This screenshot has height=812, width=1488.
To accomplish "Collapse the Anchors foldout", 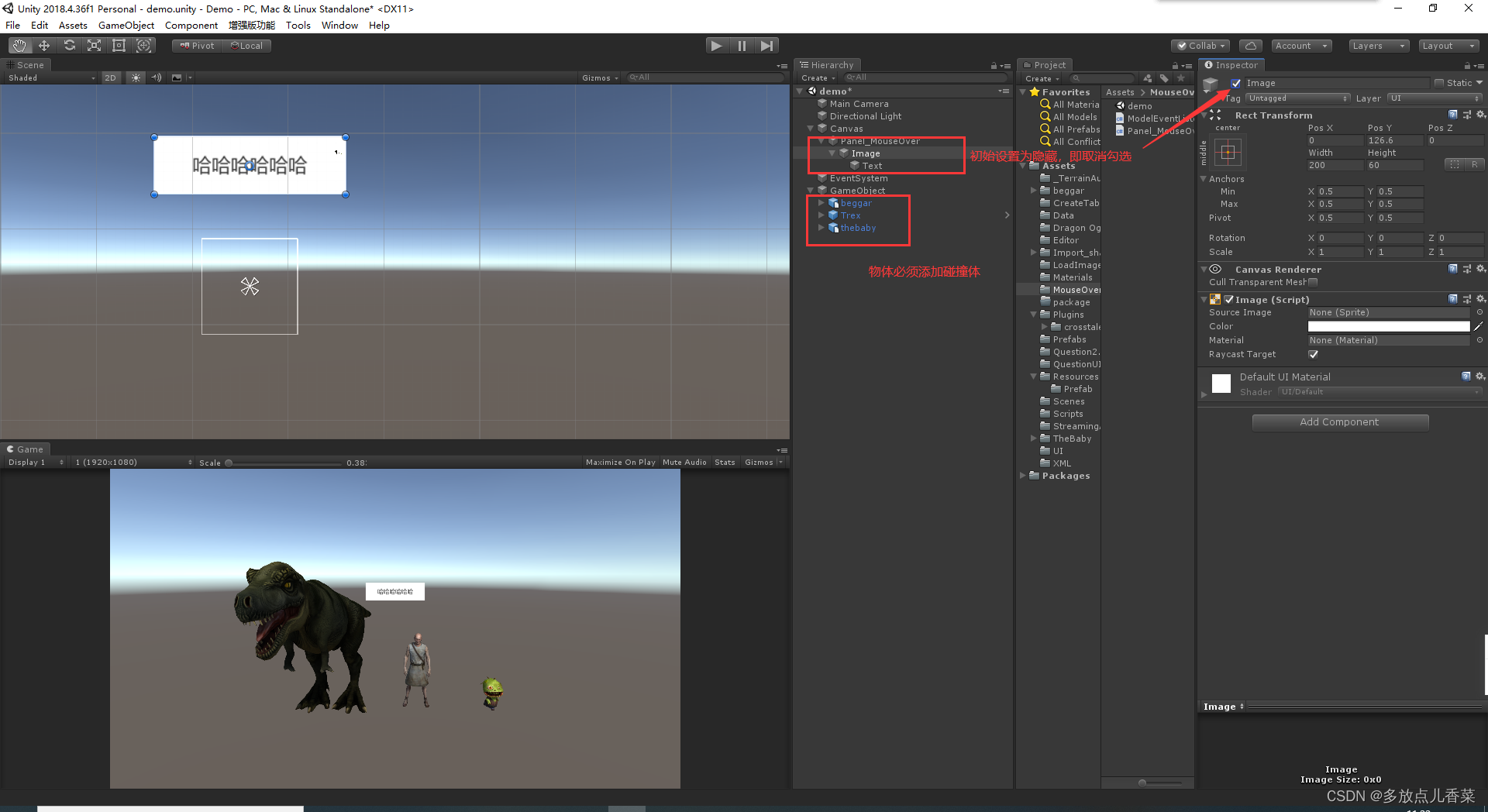I will [x=1204, y=179].
